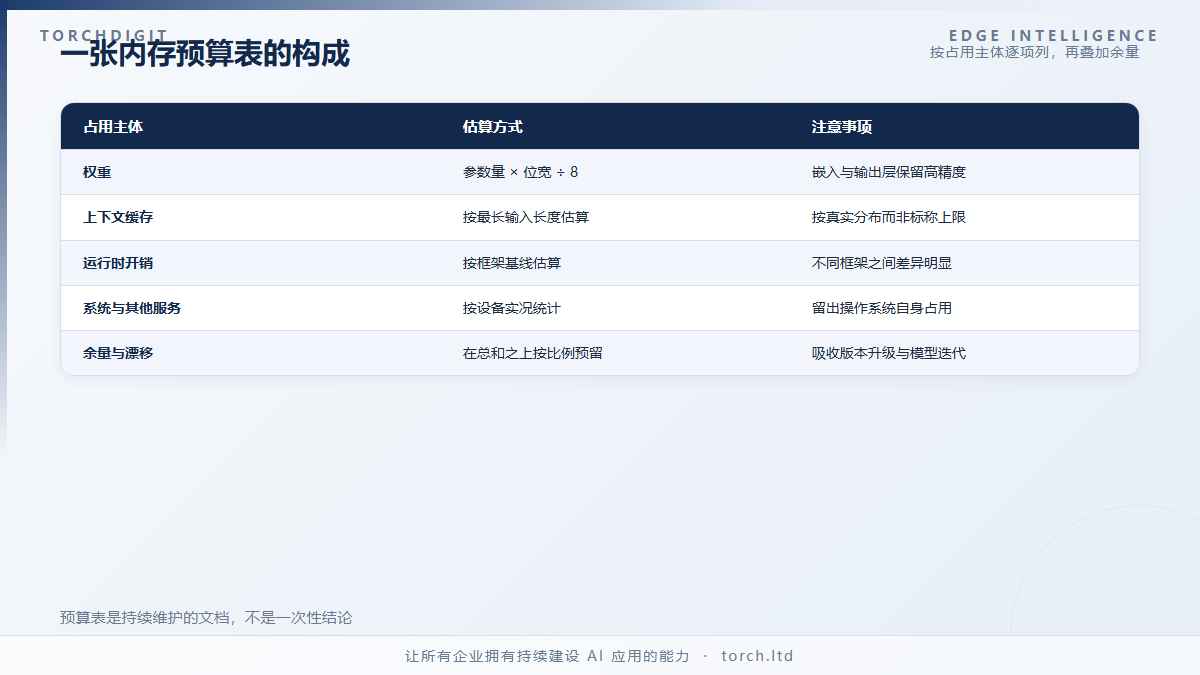The height and width of the screenshot is (675, 1200).
Task: Select the cell 吸收版本升级与模型迭代
Action: click(x=889, y=353)
